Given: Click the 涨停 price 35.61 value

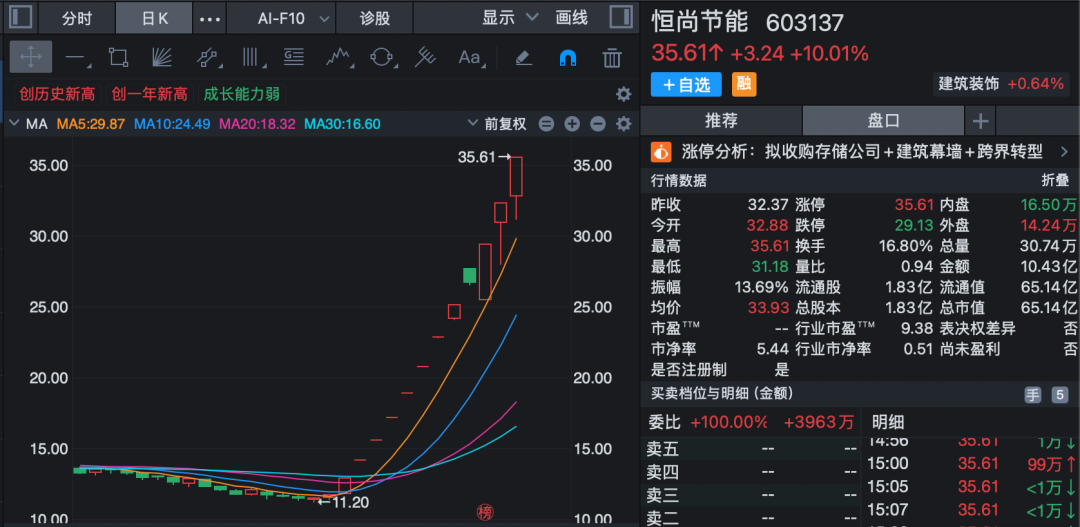Looking at the screenshot, I should coord(914,205).
